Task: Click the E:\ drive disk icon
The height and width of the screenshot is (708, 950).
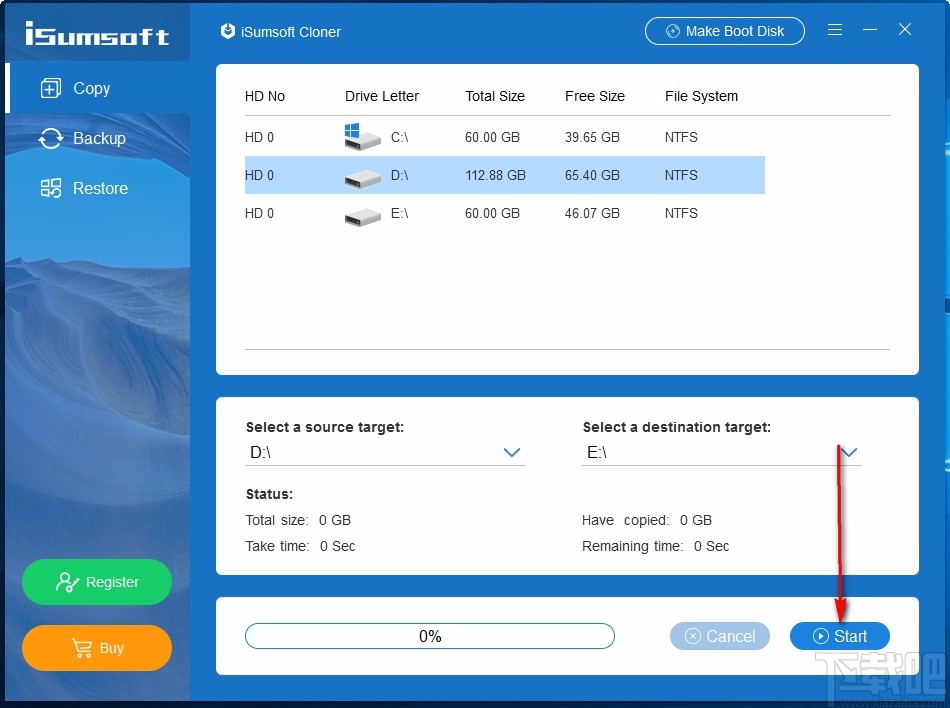Action: point(362,213)
